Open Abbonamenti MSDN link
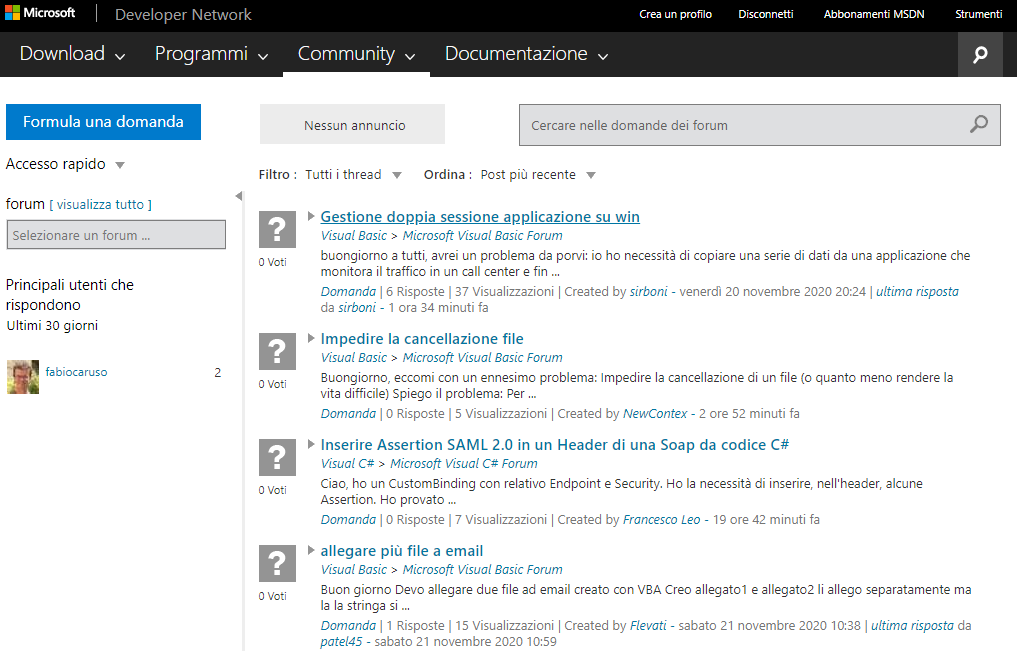This screenshot has height=651, width=1017. click(874, 14)
